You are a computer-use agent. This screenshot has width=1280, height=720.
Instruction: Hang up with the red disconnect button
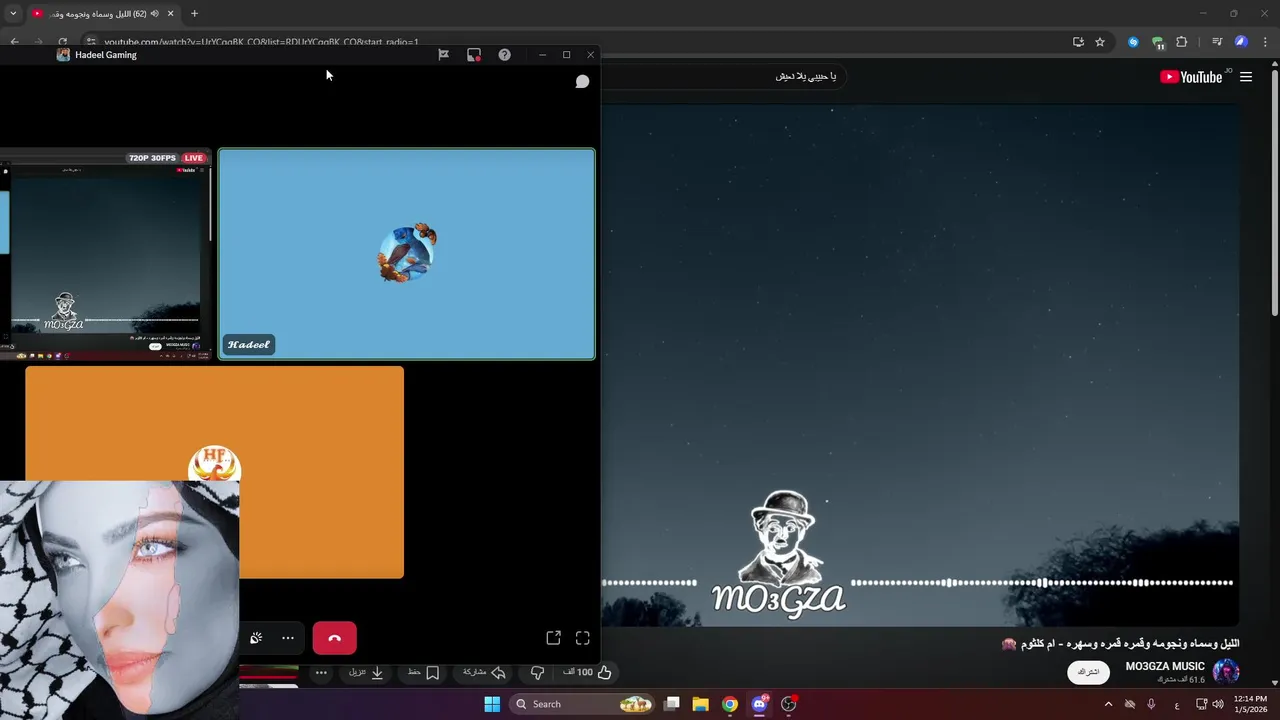coord(334,638)
